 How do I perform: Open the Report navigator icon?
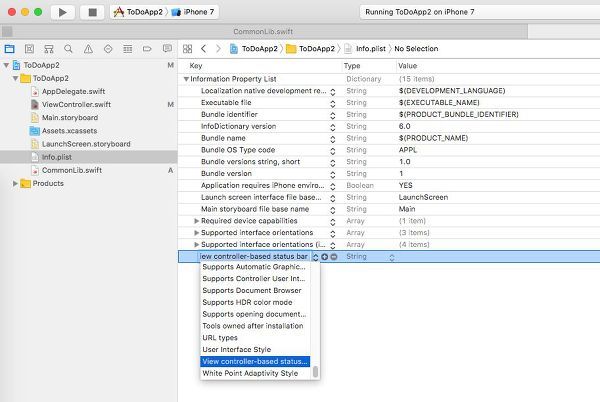click(x=167, y=49)
